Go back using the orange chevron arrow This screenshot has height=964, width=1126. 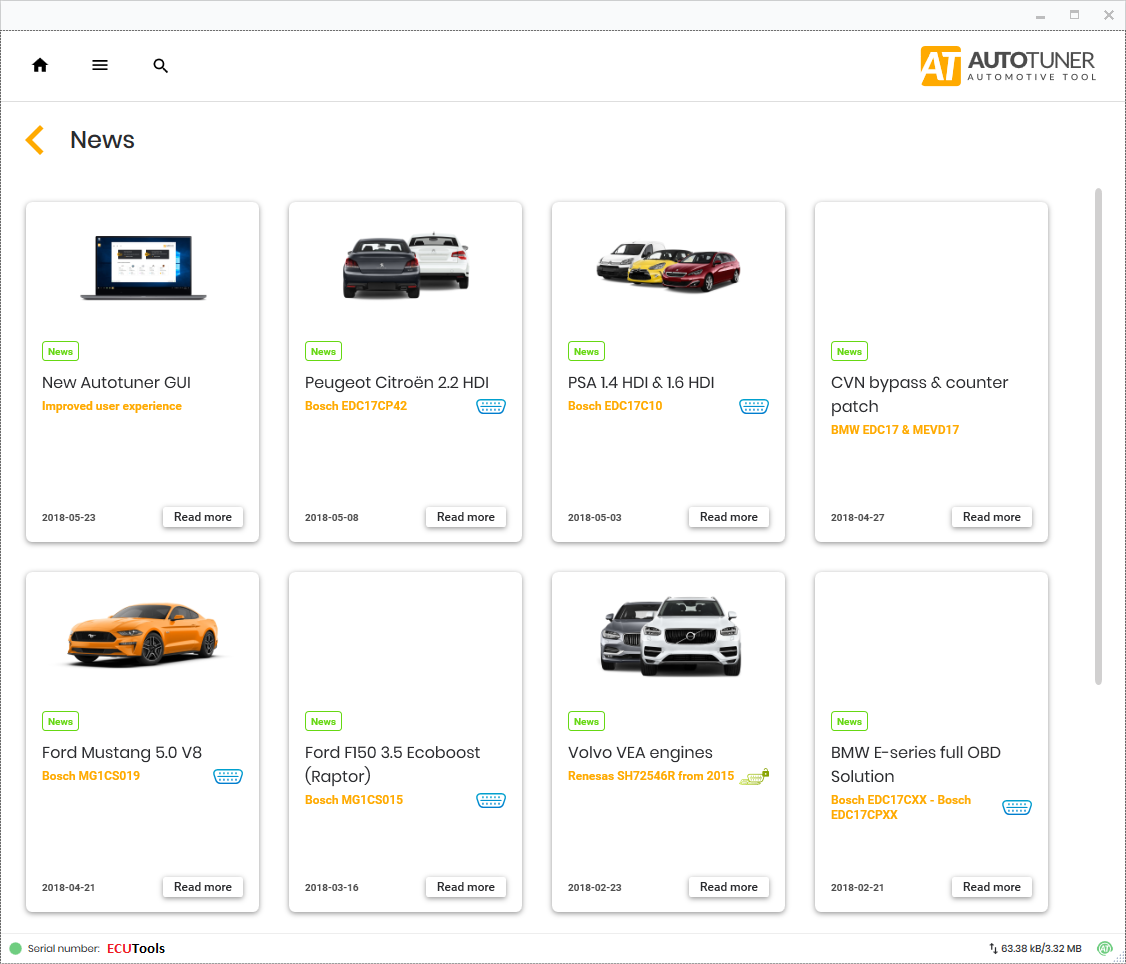[35, 140]
